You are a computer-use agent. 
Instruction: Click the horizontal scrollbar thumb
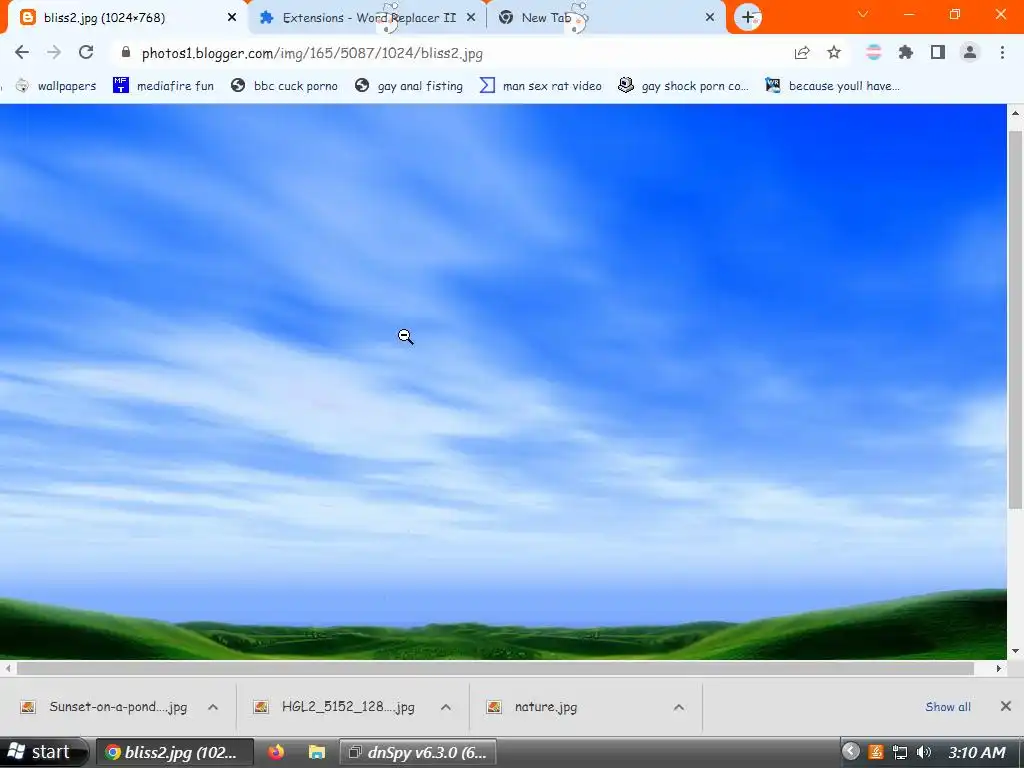pos(495,668)
